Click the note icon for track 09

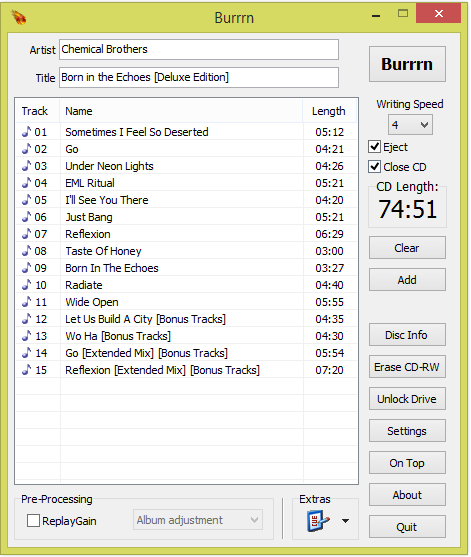26,268
